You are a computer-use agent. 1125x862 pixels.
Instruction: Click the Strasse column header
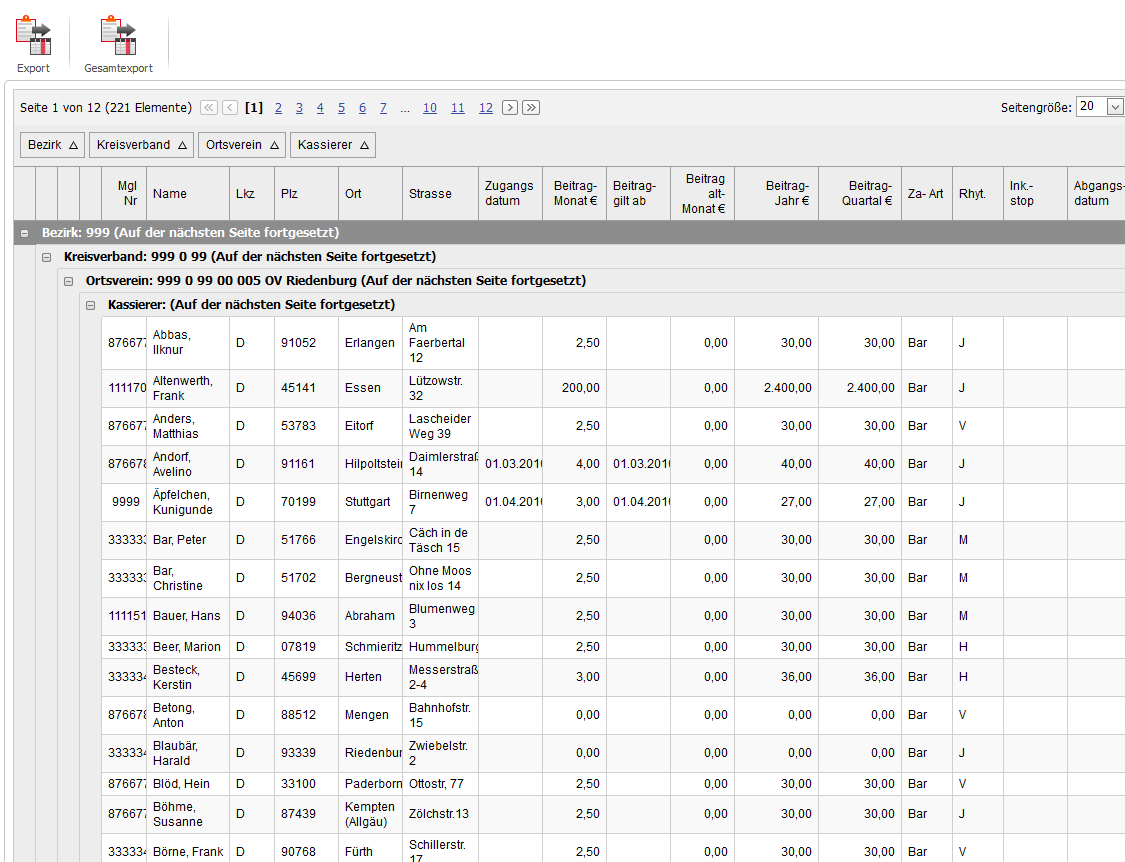441,194
